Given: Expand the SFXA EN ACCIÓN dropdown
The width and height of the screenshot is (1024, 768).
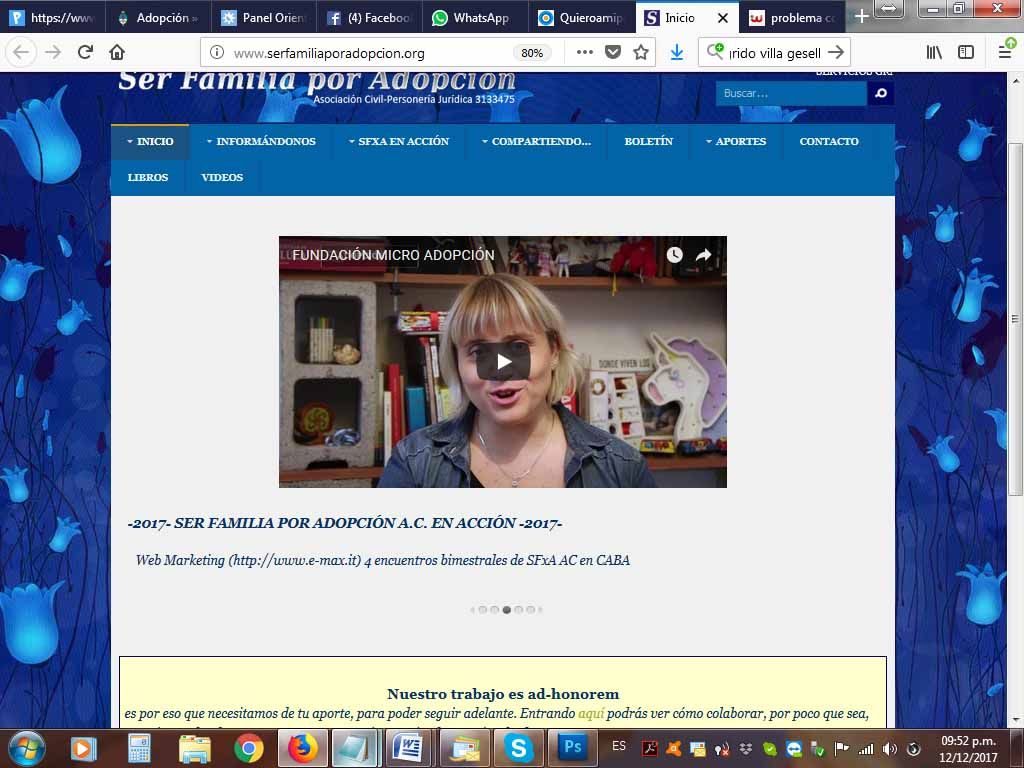Looking at the screenshot, I should click(399, 141).
